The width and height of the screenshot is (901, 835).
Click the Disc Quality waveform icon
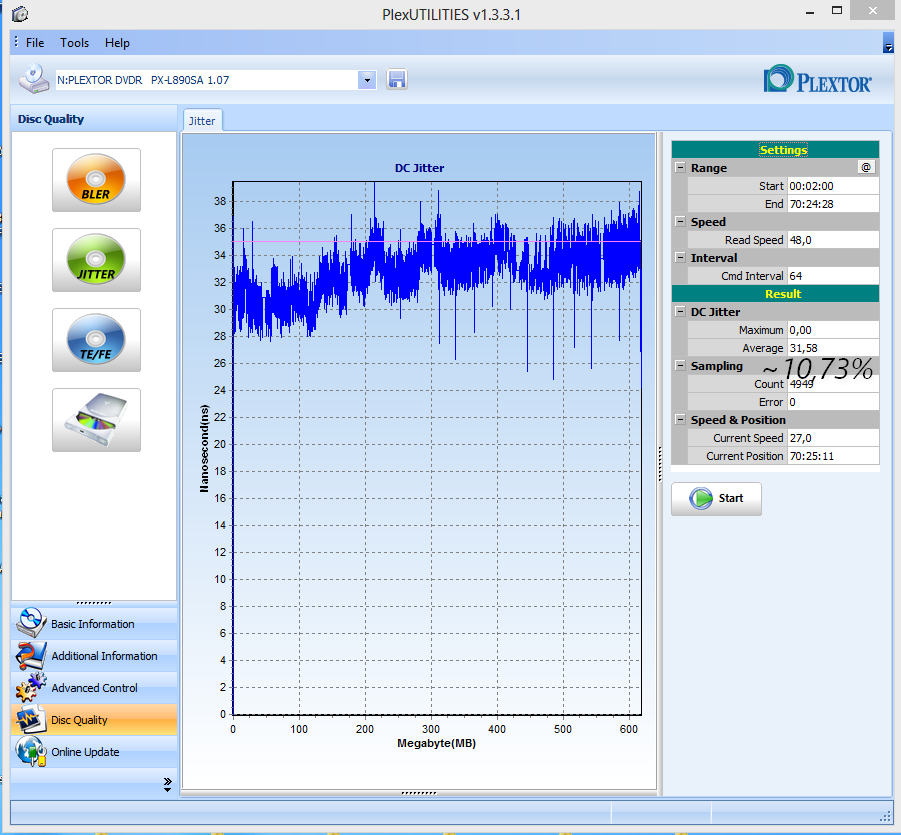pos(31,720)
